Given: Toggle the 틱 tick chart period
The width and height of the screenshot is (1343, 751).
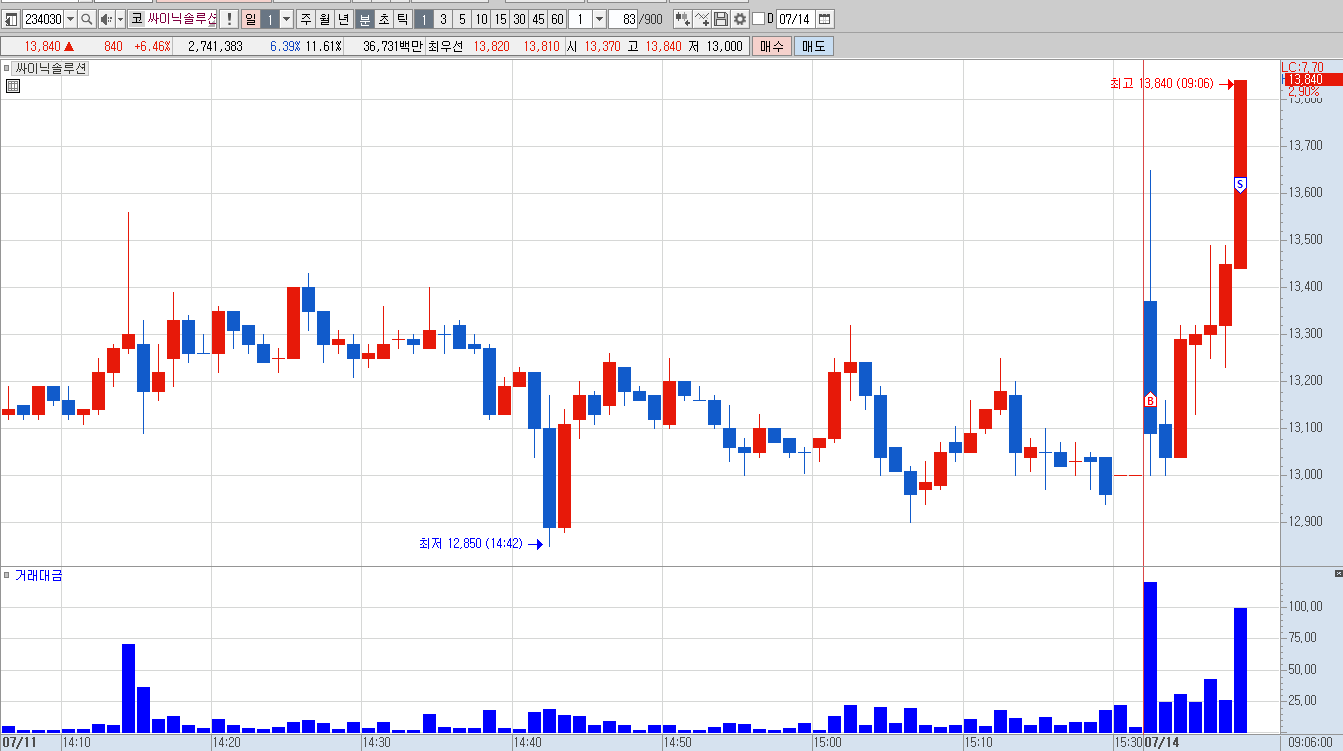Looking at the screenshot, I should [x=402, y=19].
